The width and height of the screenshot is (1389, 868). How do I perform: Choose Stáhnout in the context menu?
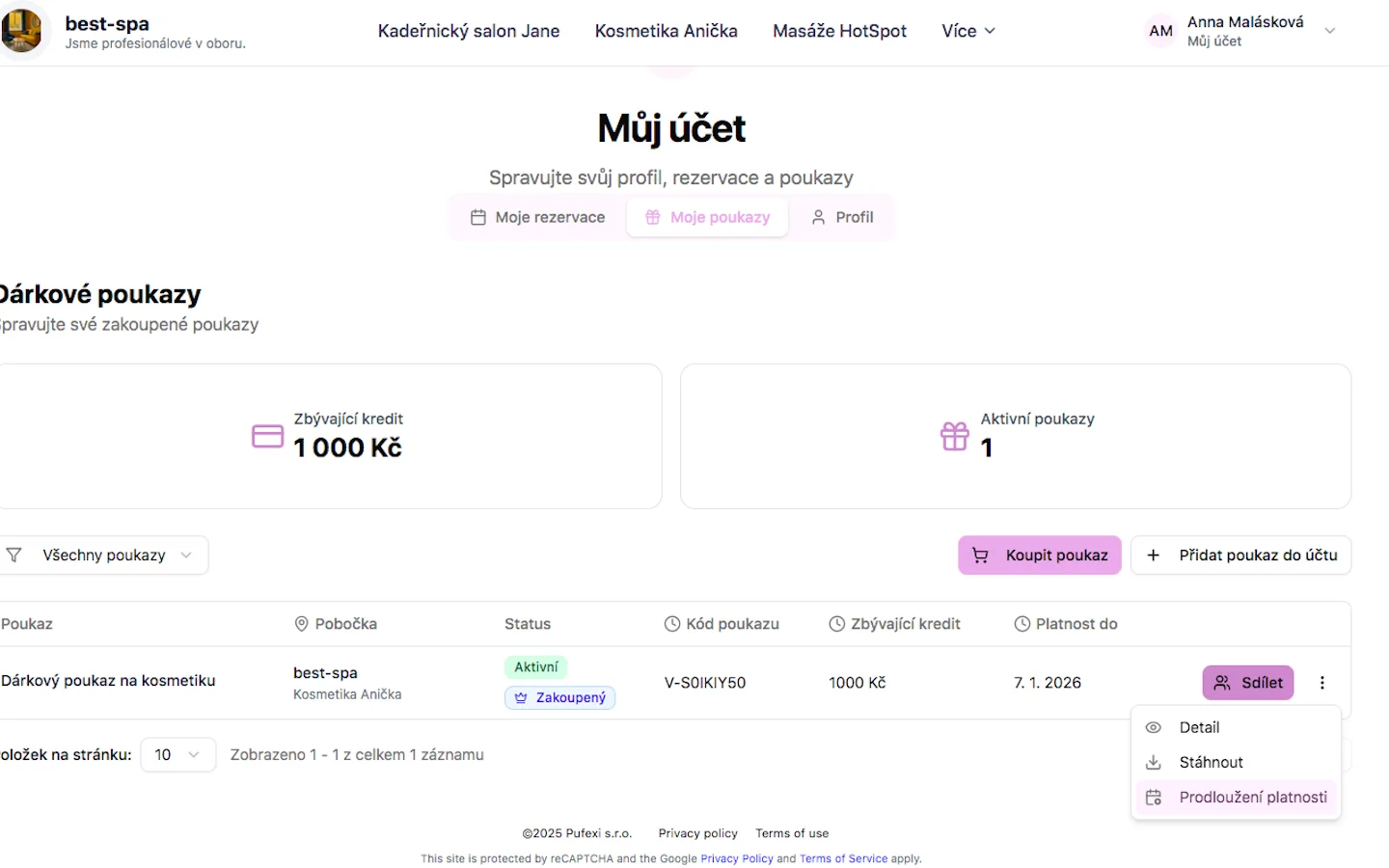pos(1211,763)
